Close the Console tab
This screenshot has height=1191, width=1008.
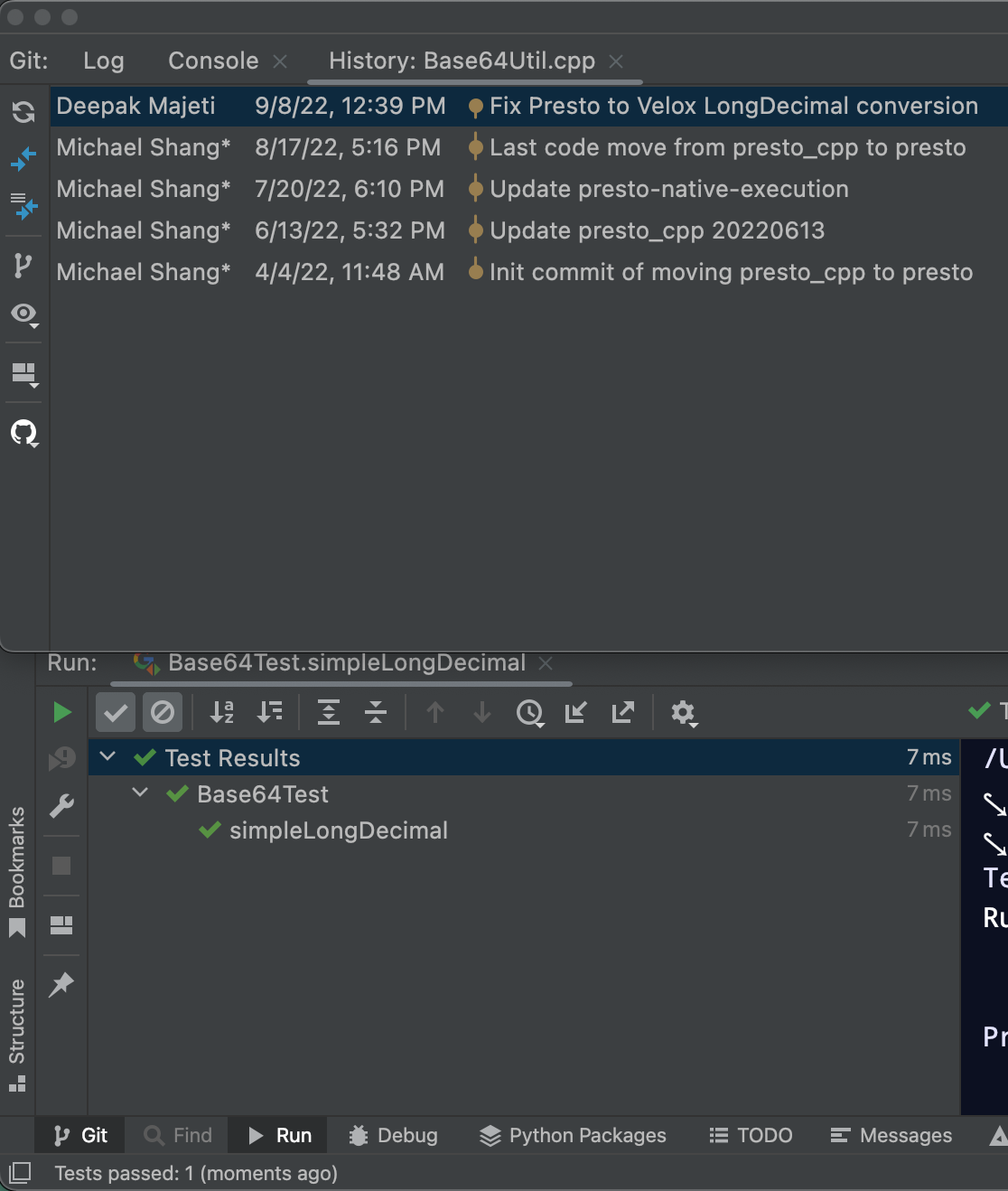(x=280, y=61)
